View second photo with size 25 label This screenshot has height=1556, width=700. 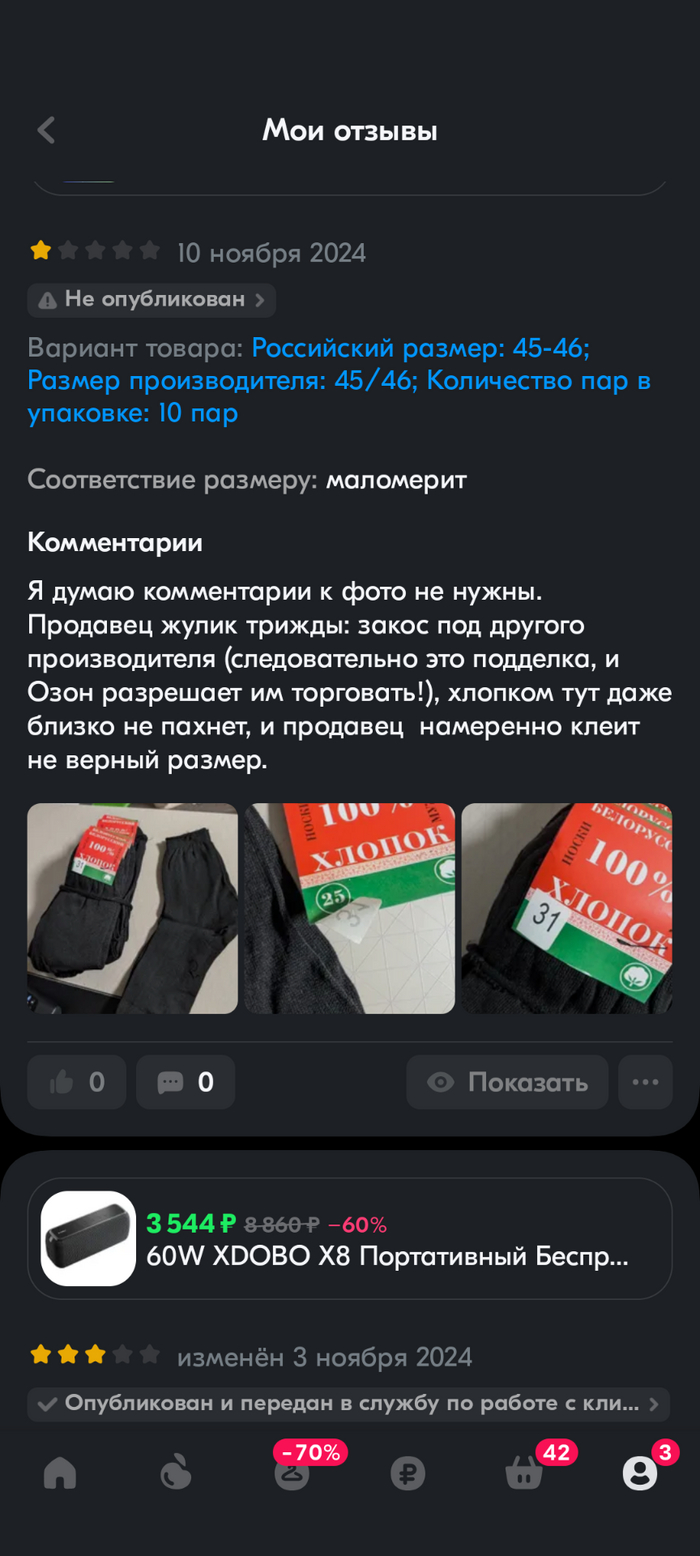click(x=349, y=908)
